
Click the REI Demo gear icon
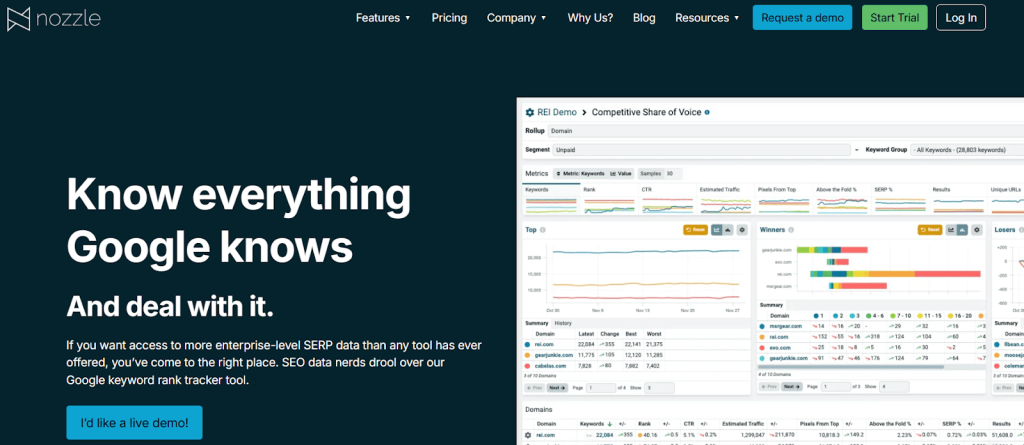click(530, 113)
